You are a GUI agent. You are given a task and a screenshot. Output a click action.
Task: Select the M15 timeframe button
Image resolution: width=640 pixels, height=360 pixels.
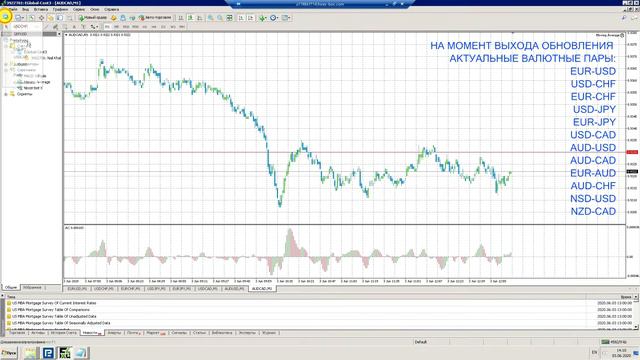[126, 27]
